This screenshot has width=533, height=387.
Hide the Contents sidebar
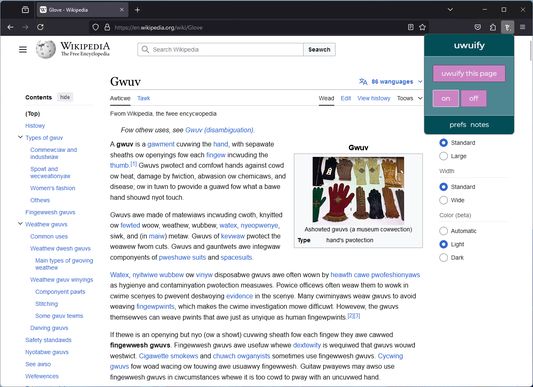click(65, 97)
